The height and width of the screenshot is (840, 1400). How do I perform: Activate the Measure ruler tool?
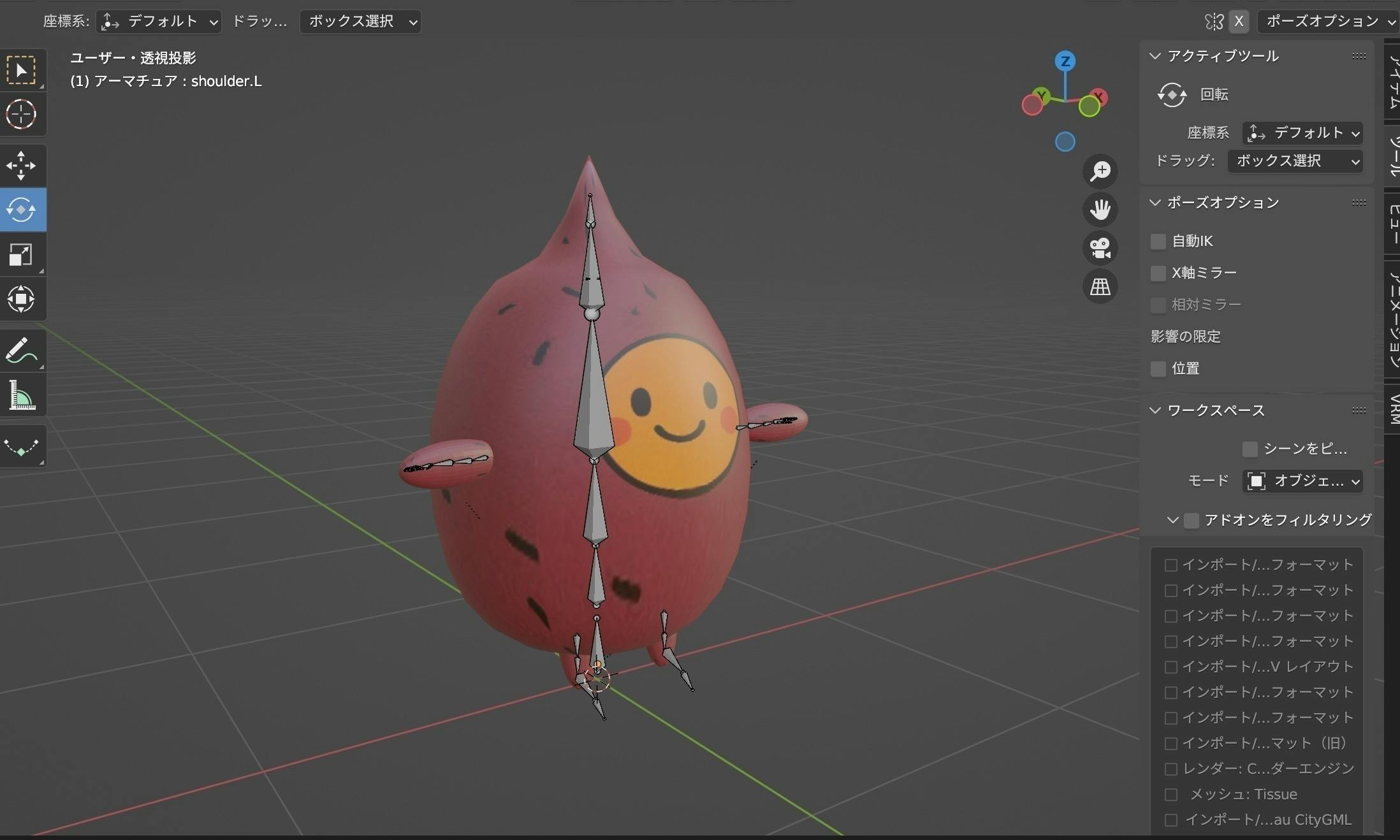(21, 395)
